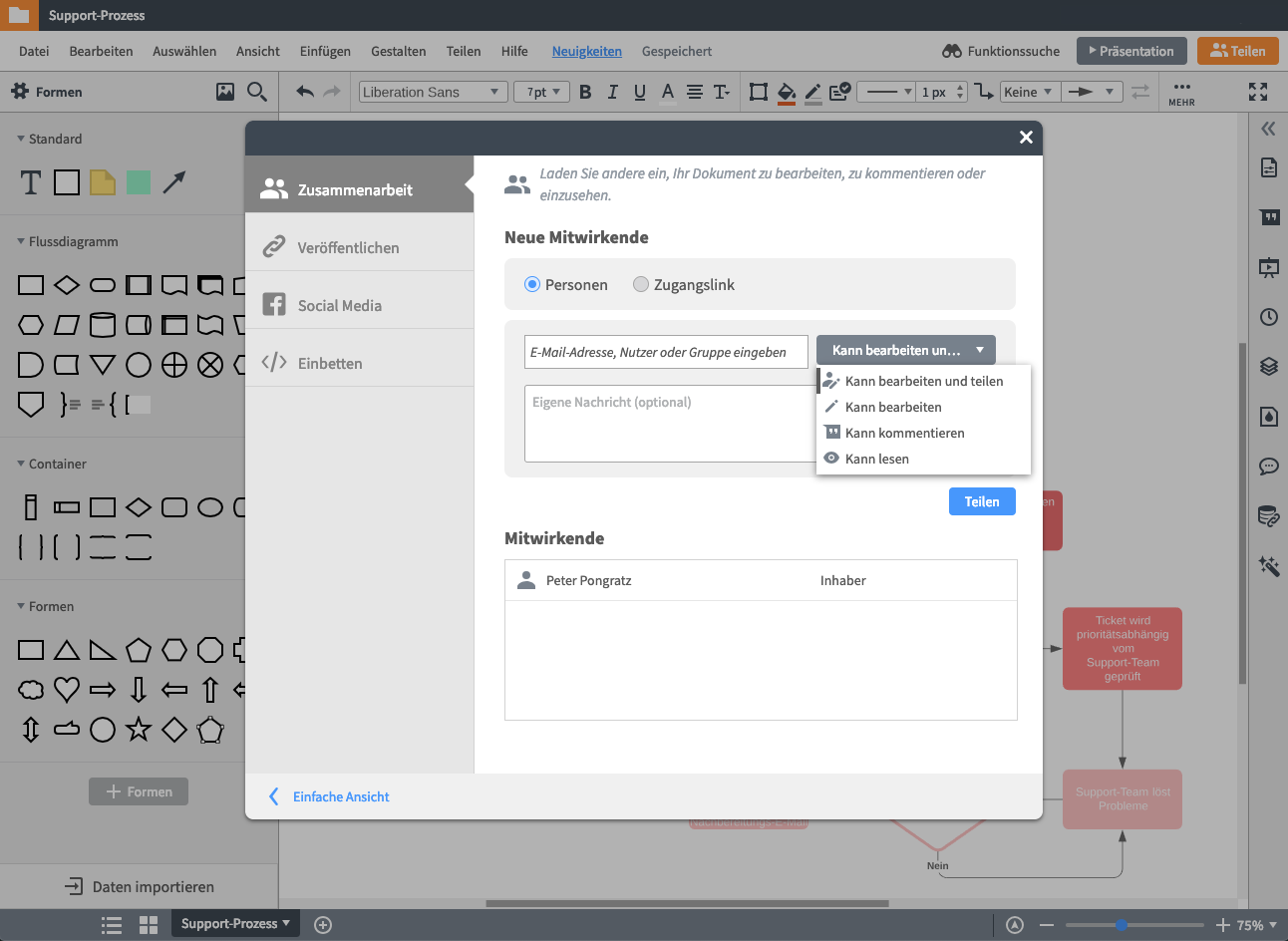Open the Support-Prozess page dropdown
This screenshot has width=1288, height=941.
(x=234, y=924)
